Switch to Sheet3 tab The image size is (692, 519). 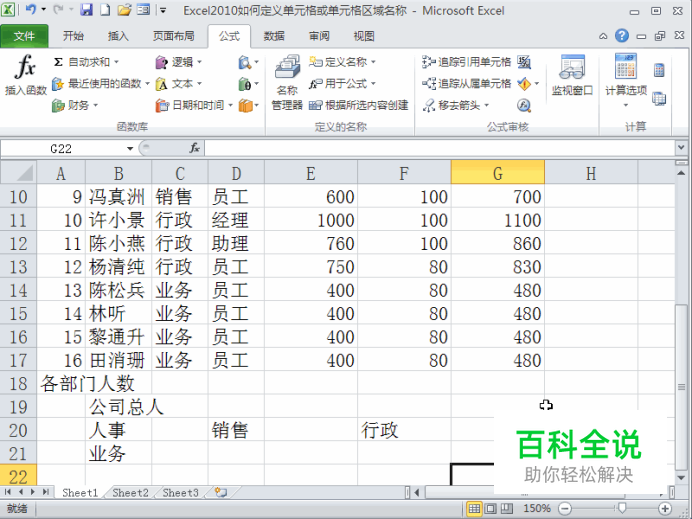180,493
